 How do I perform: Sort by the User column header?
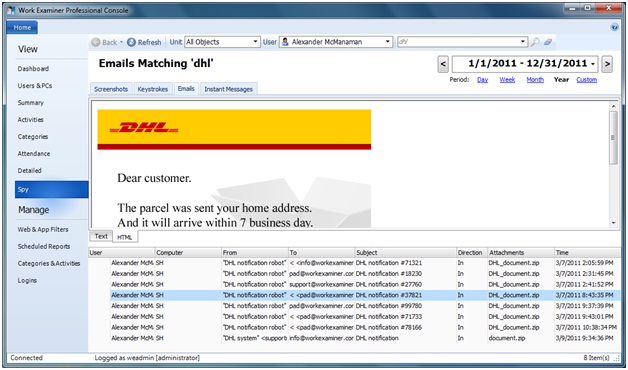[122, 253]
